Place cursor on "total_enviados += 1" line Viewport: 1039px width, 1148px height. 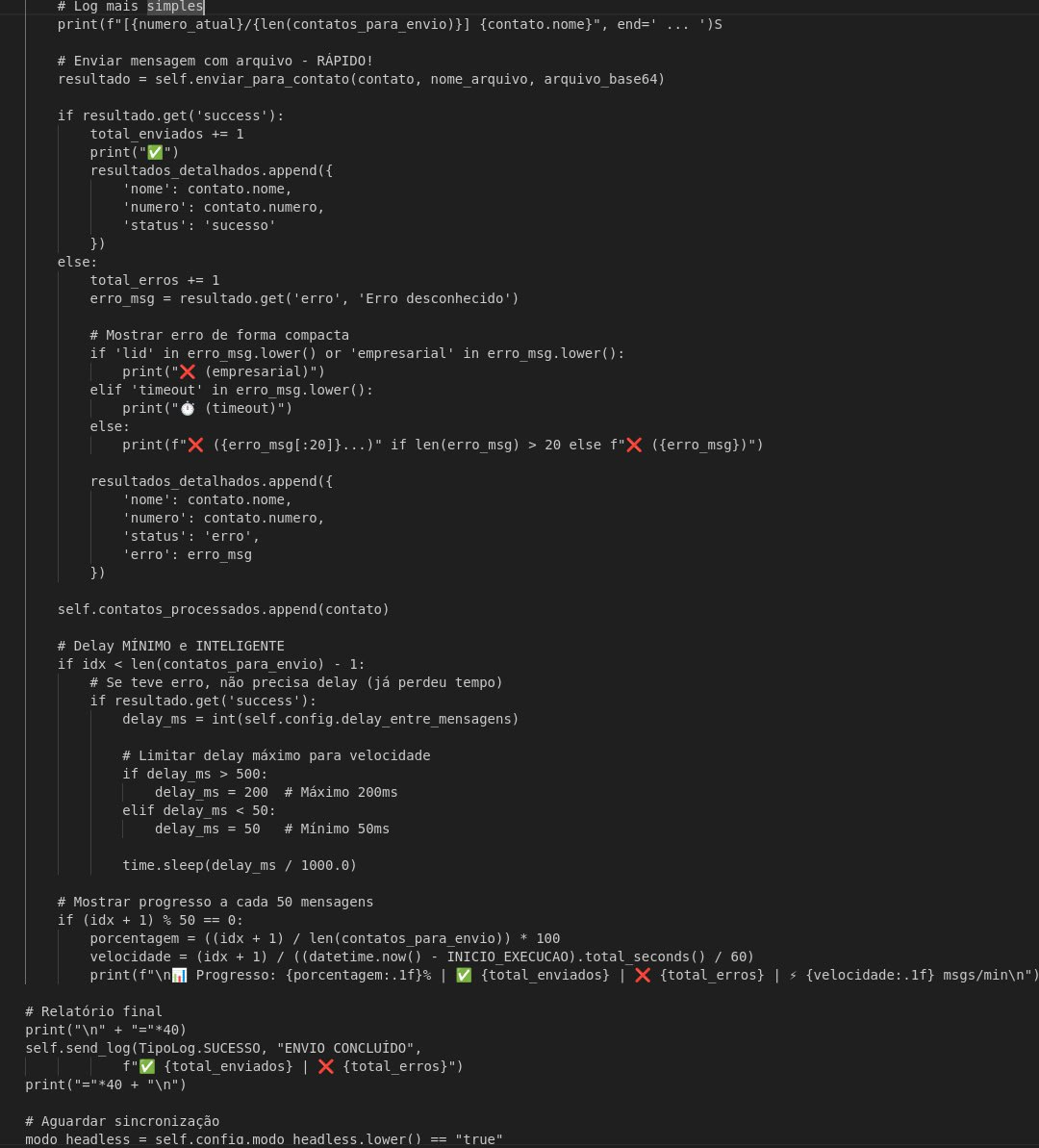point(166,134)
